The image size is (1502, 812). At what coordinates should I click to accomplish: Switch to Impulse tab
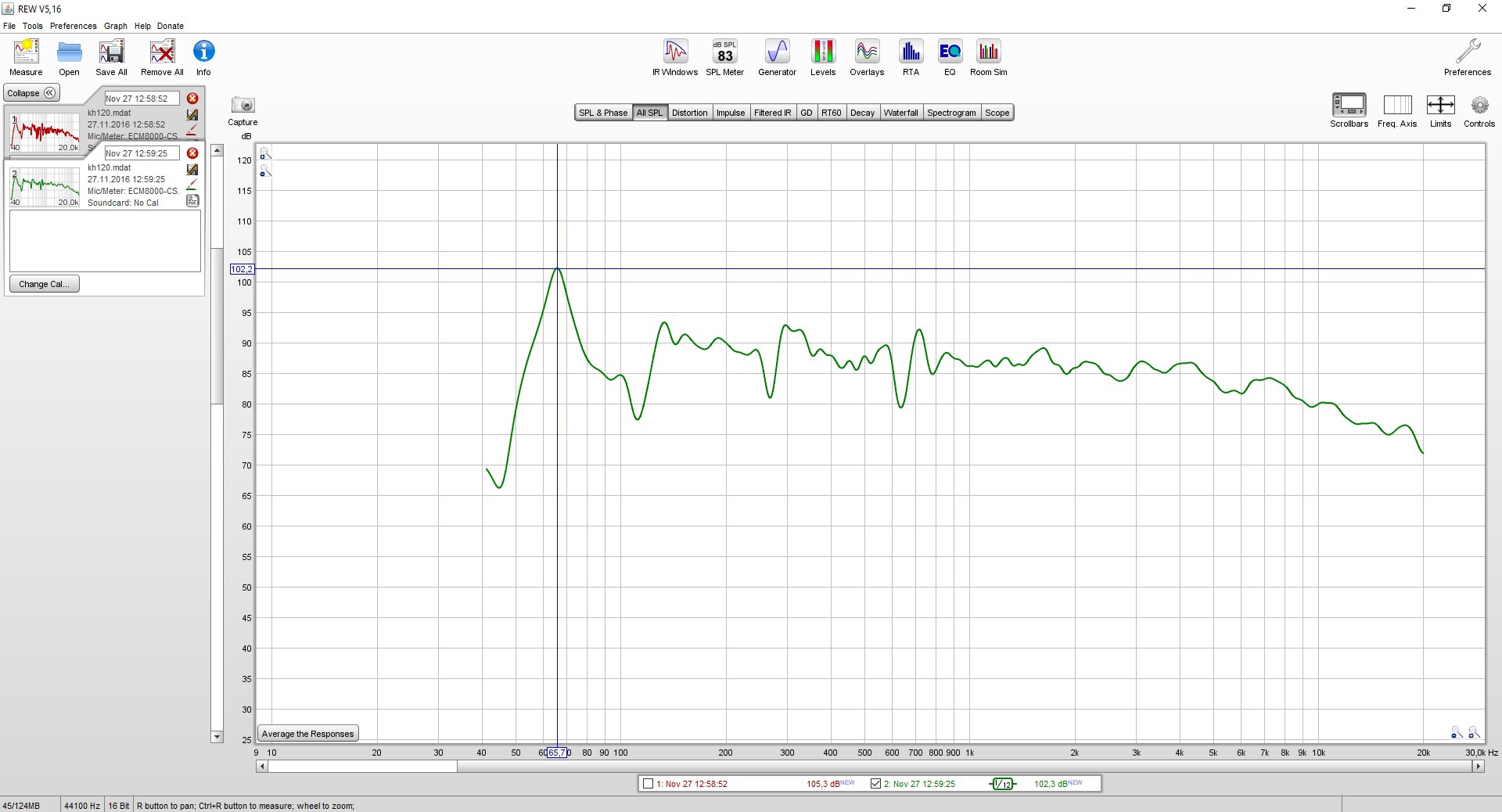coord(731,113)
